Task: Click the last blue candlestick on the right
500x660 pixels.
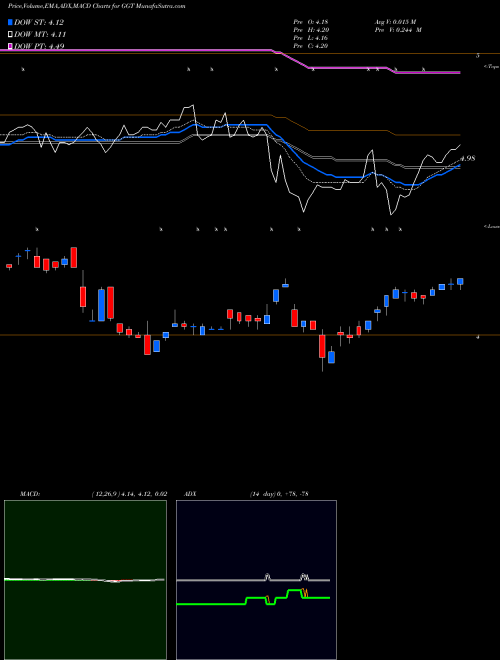Action: [460, 282]
